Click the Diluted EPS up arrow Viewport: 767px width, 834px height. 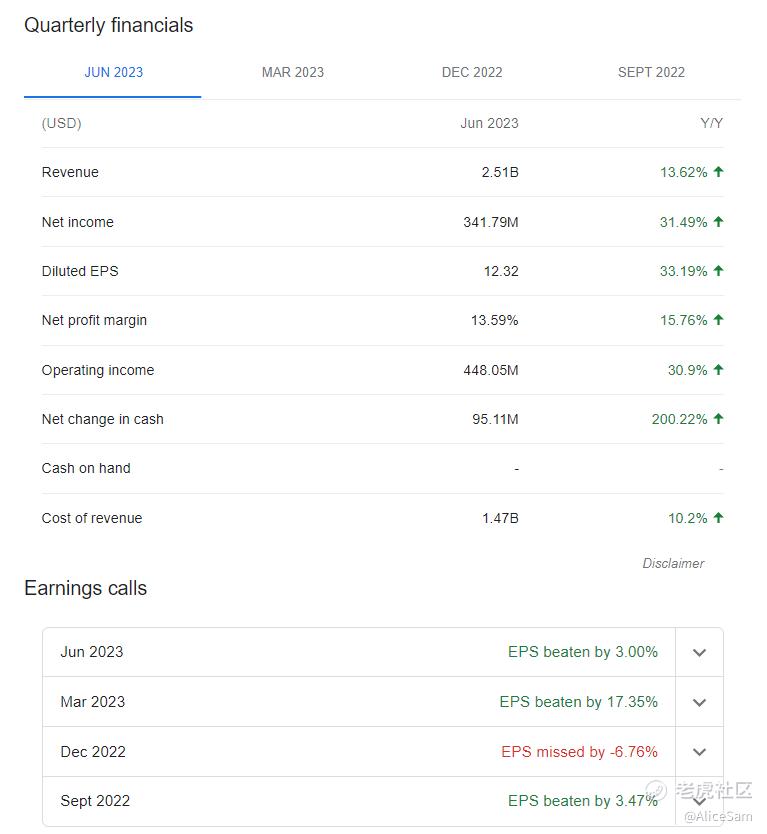718,271
